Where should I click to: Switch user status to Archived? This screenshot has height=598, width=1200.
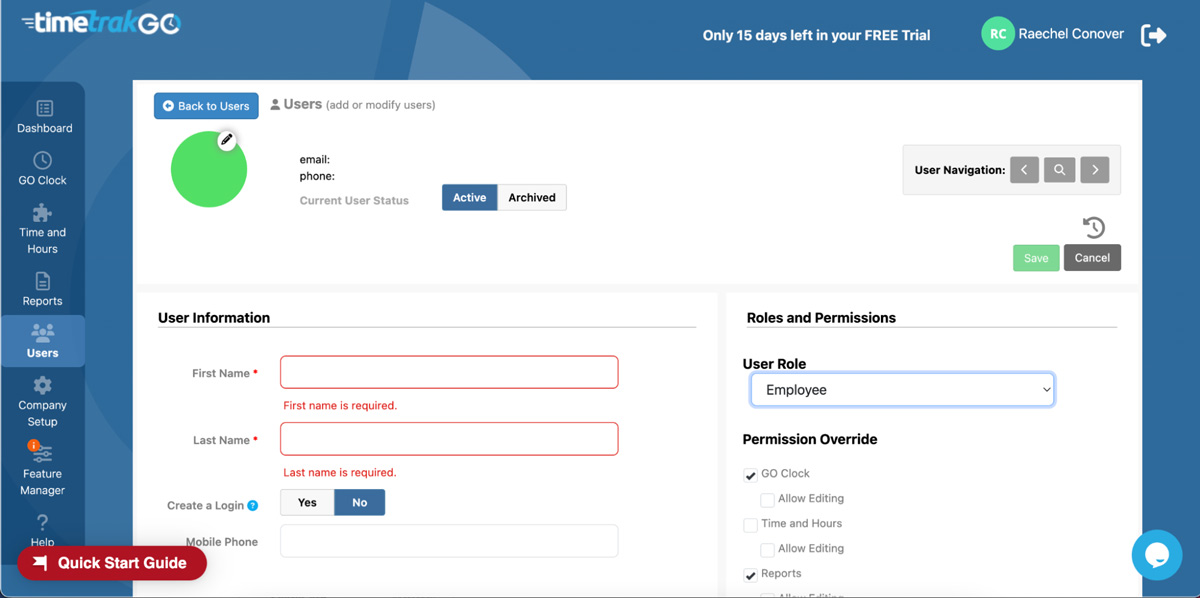tap(531, 197)
